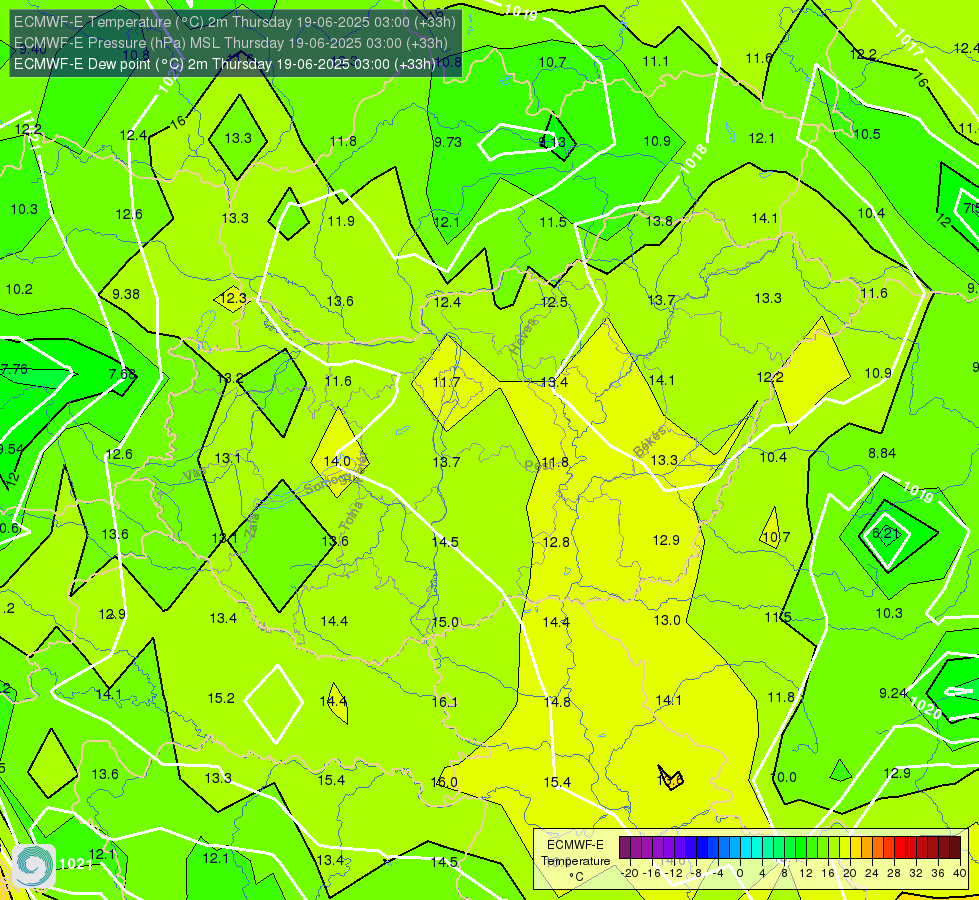Click the 14.0 value inside the yellow diamond
Screen dimensions: 979x900
click(x=337, y=461)
